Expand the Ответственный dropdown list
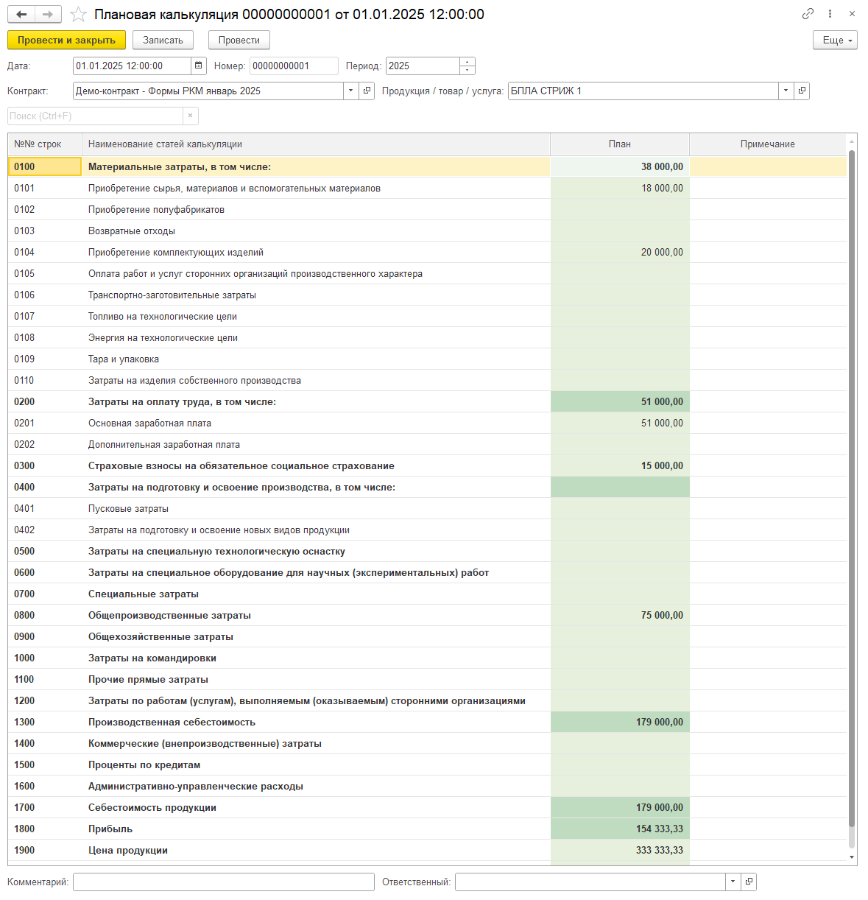Image resolution: width=868 pixels, height=900 pixels. tap(733, 882)
